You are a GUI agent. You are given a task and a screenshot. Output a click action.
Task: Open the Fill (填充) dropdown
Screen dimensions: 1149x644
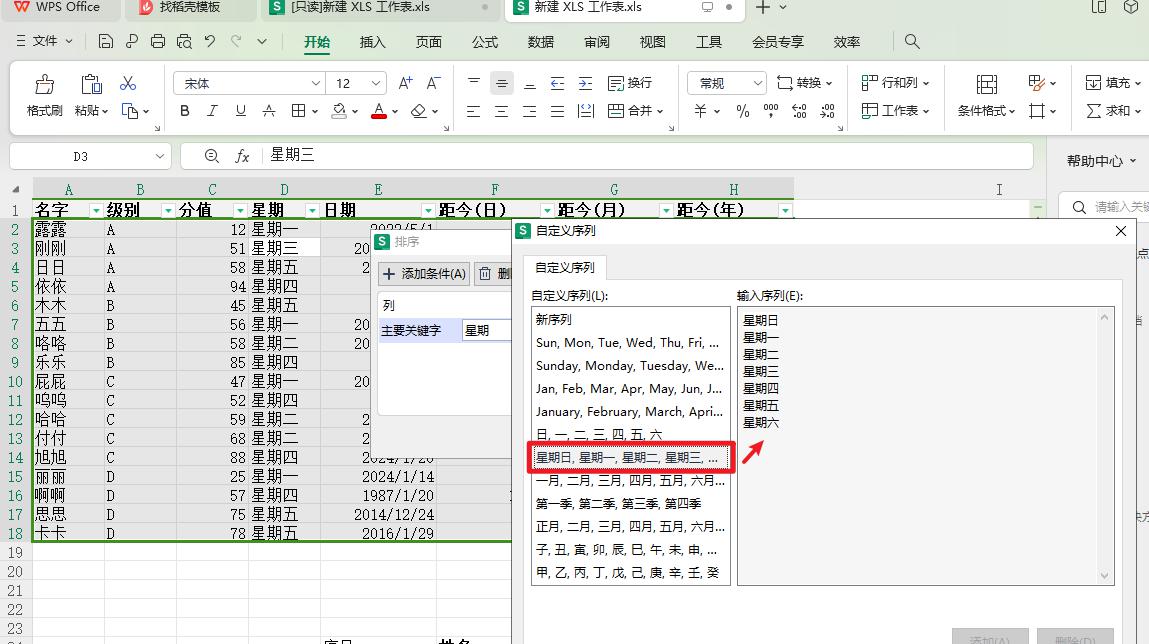pos(1112,83)
